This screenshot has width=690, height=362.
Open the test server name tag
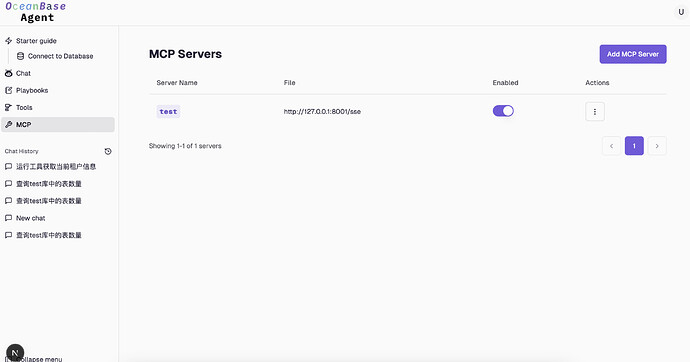coord(168,112)
